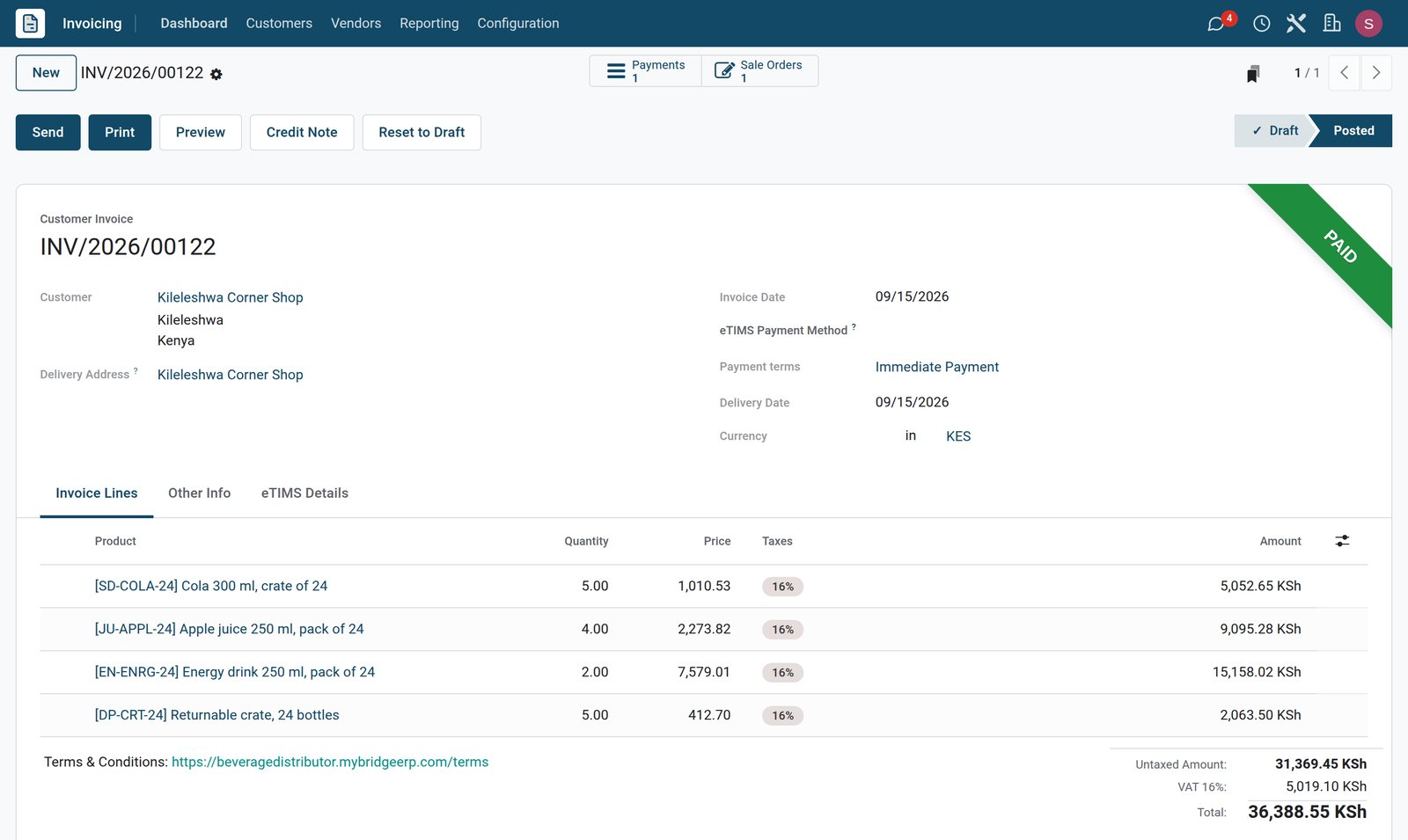Image resolution: width=1408 pixels, height=840 pixels.
Task: Open the developer tools wrench icon
Action: point(1295,24)
